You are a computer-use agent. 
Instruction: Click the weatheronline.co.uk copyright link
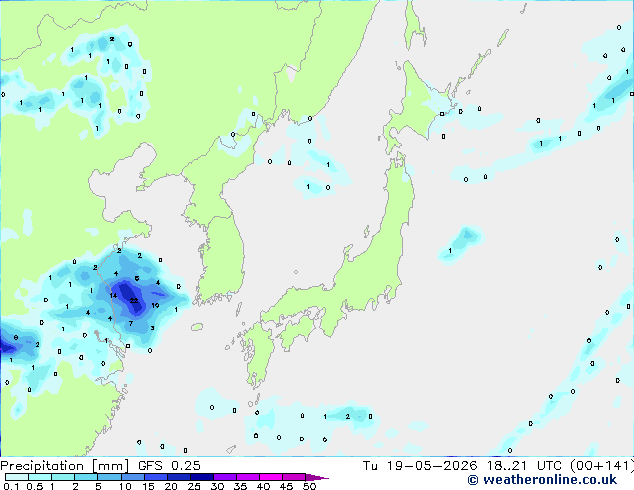(x=542, y=480)
